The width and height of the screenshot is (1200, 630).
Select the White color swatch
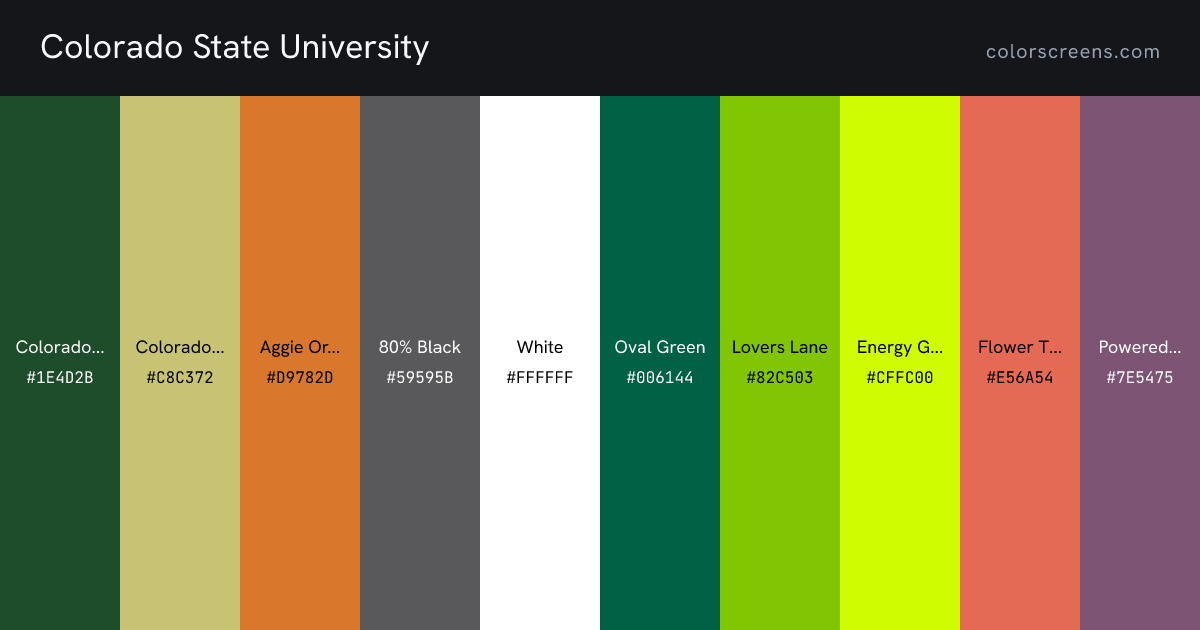[540, 363]
